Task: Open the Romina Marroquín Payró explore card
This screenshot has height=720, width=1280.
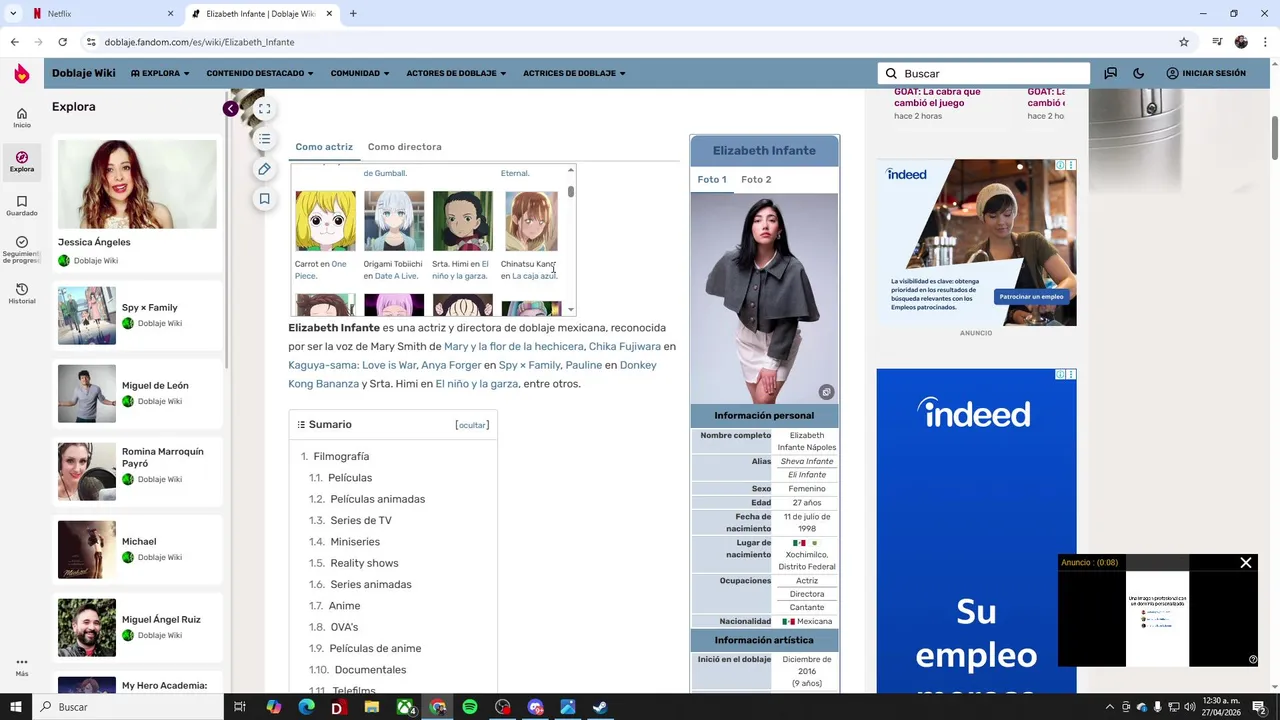Action: [137, 471]
